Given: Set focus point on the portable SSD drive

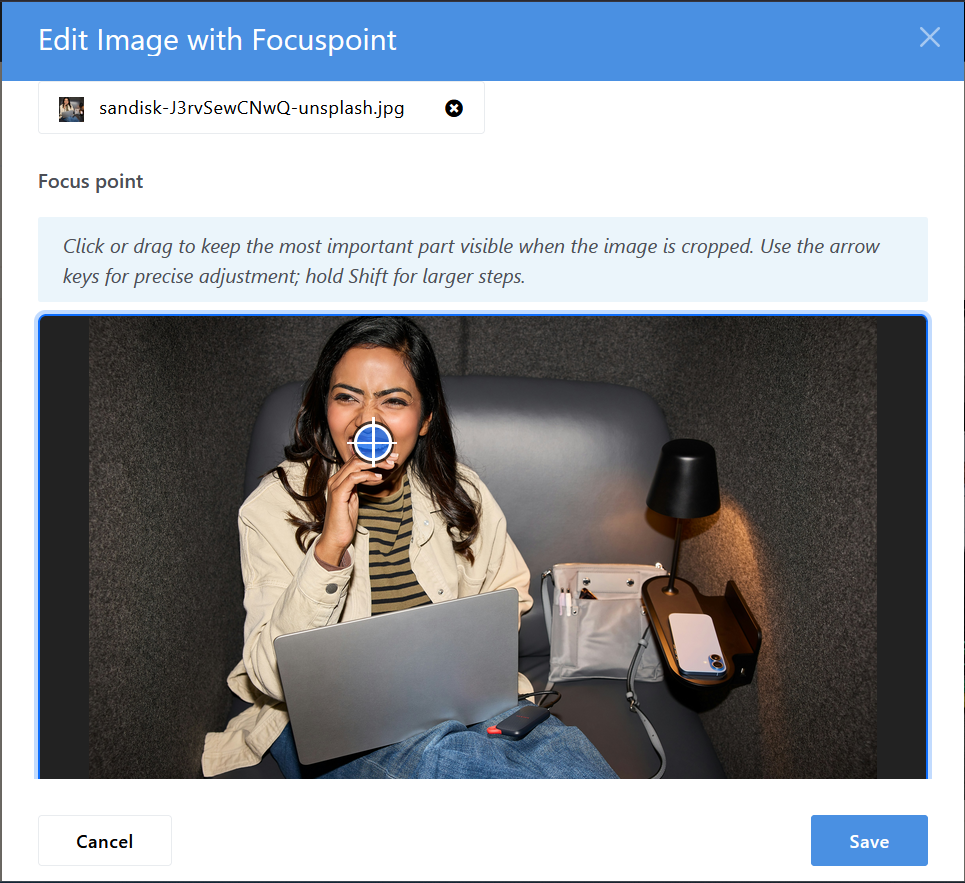Looking at the screenshot, I should [x=518, y=722].
